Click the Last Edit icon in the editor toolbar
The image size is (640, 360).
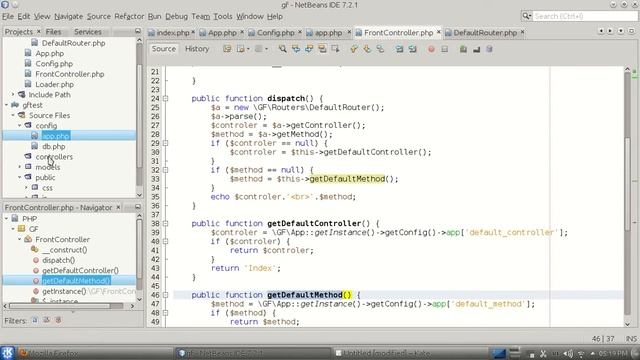click(x=227, y=49)
